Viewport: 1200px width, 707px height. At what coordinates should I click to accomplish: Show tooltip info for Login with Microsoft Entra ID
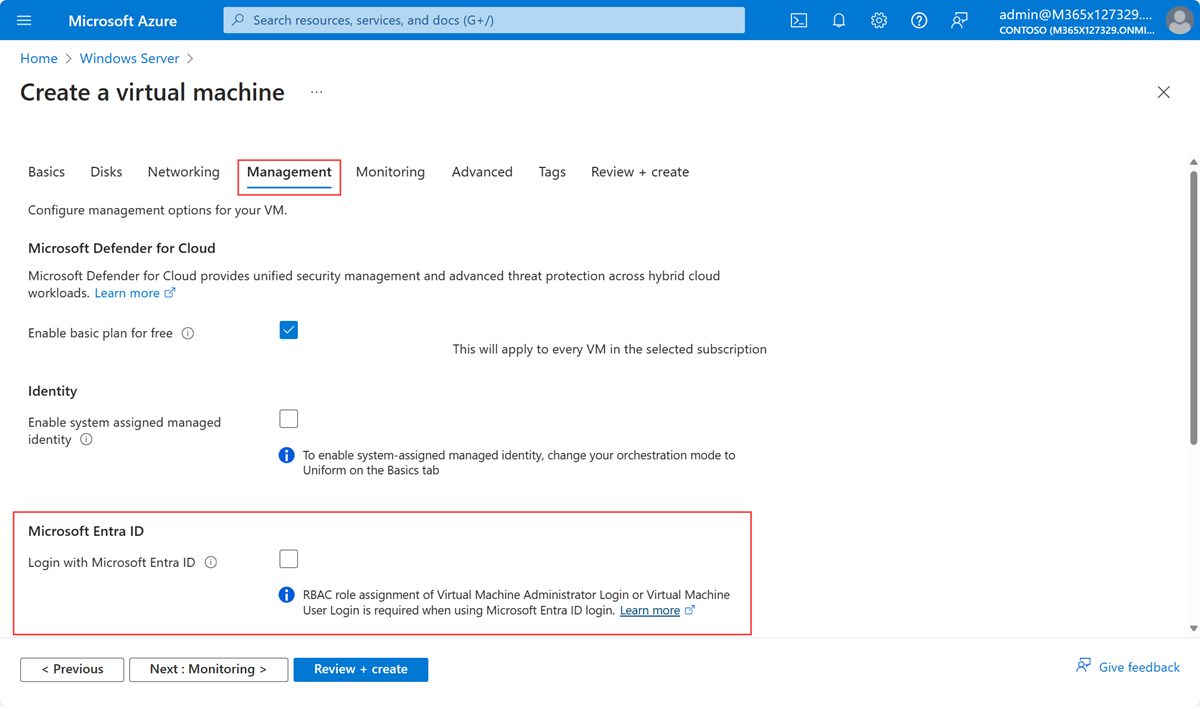click(210, 562)
